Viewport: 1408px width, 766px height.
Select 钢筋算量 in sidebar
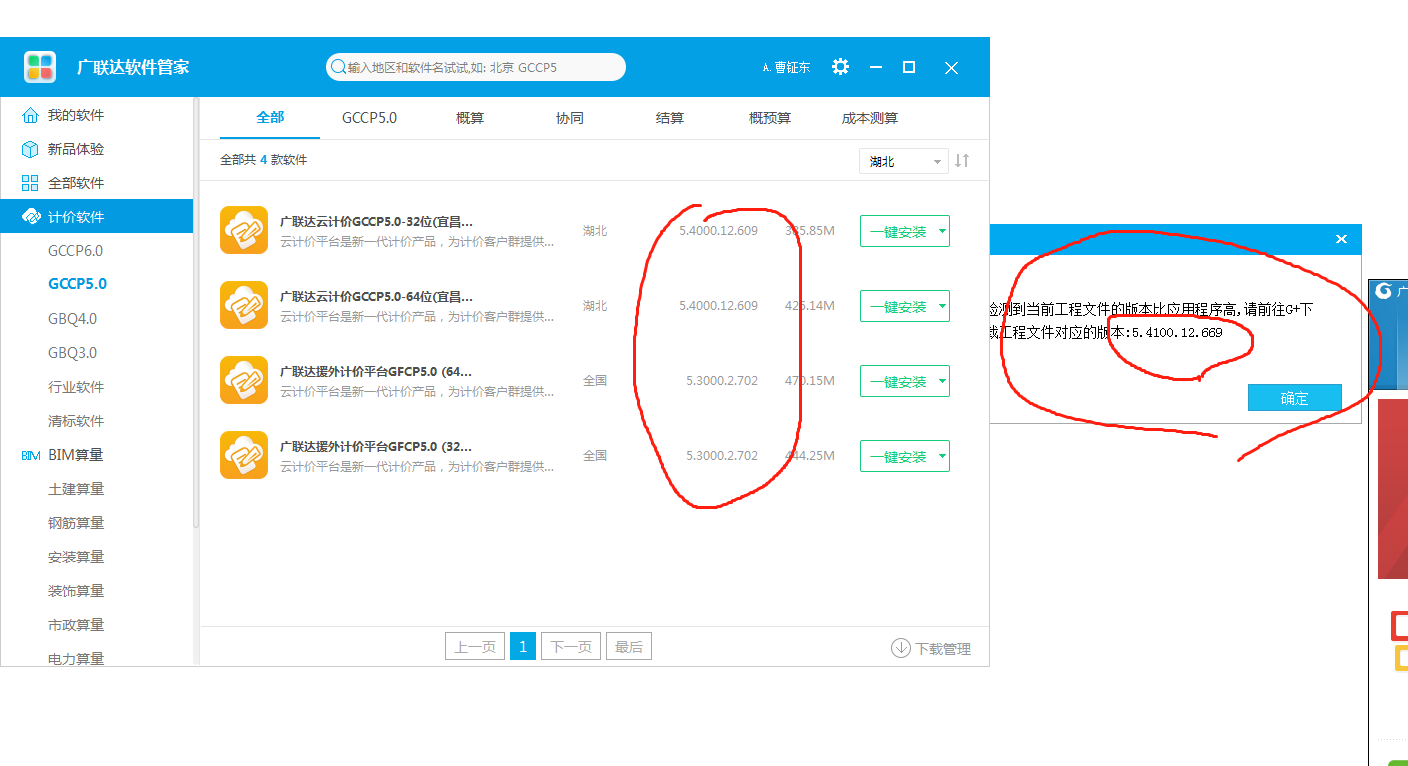click(76, 523)
